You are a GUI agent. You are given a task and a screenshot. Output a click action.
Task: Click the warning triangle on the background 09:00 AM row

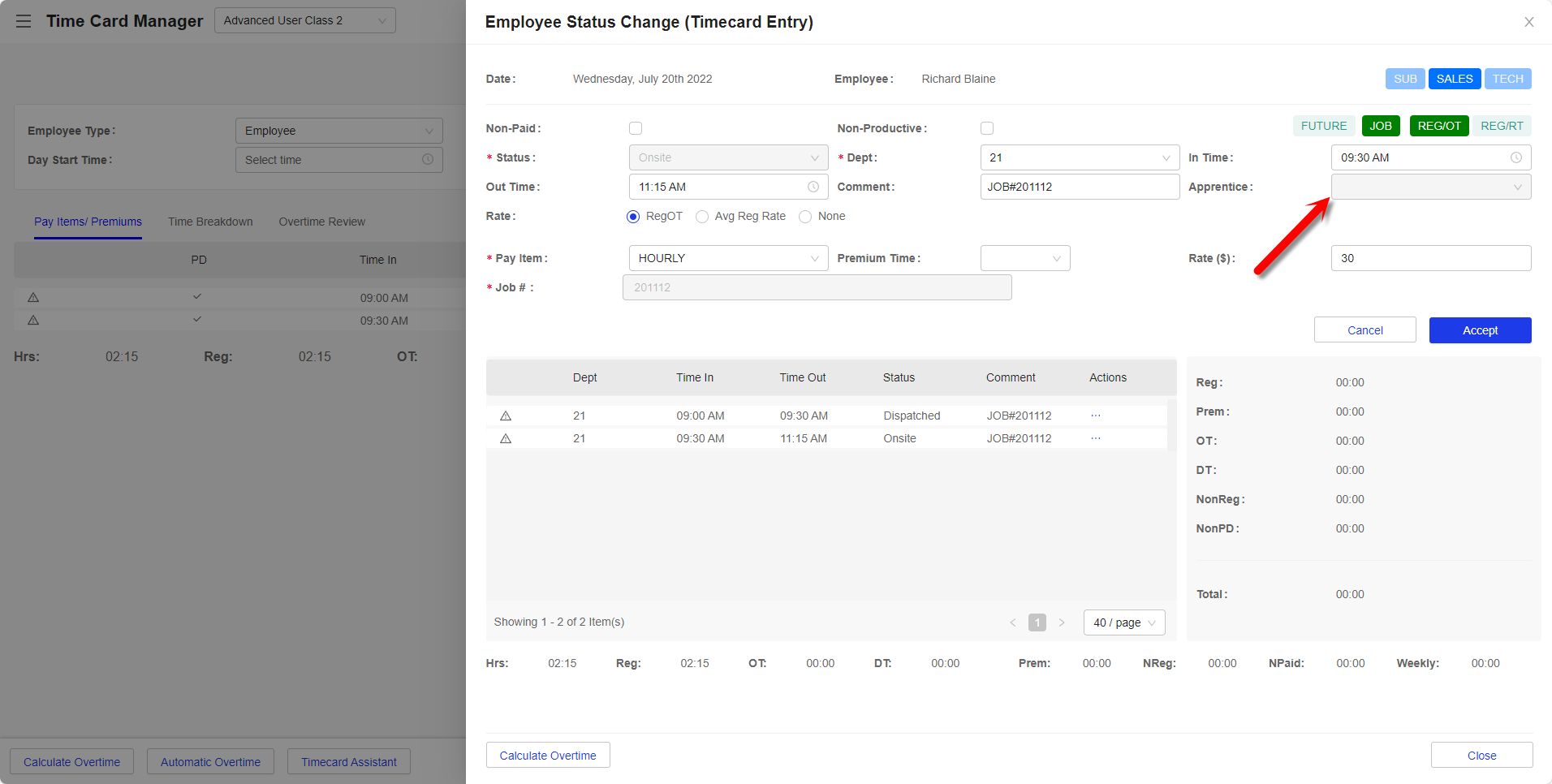pyautogui.click(x=33, y=298)
